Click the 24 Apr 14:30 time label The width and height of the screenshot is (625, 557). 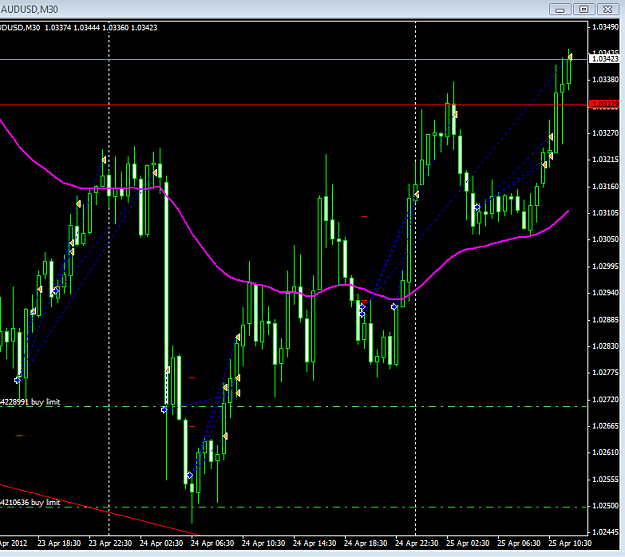click(314, 543)
